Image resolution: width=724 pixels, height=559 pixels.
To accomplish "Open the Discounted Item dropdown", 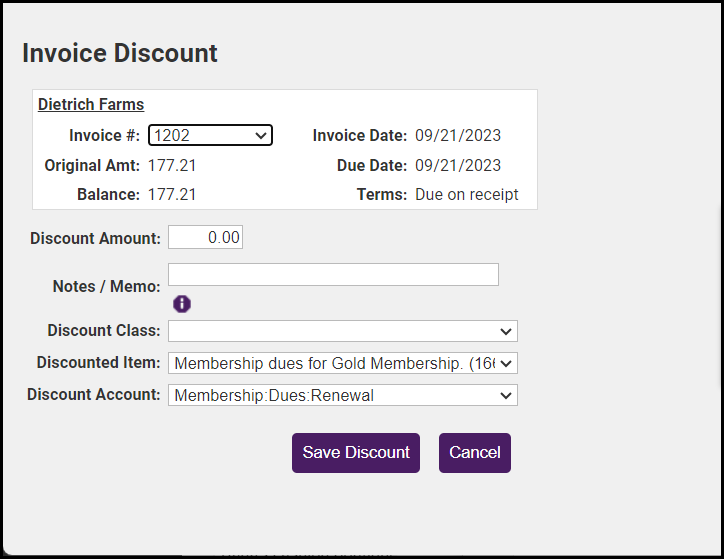I will pos(342,363).
